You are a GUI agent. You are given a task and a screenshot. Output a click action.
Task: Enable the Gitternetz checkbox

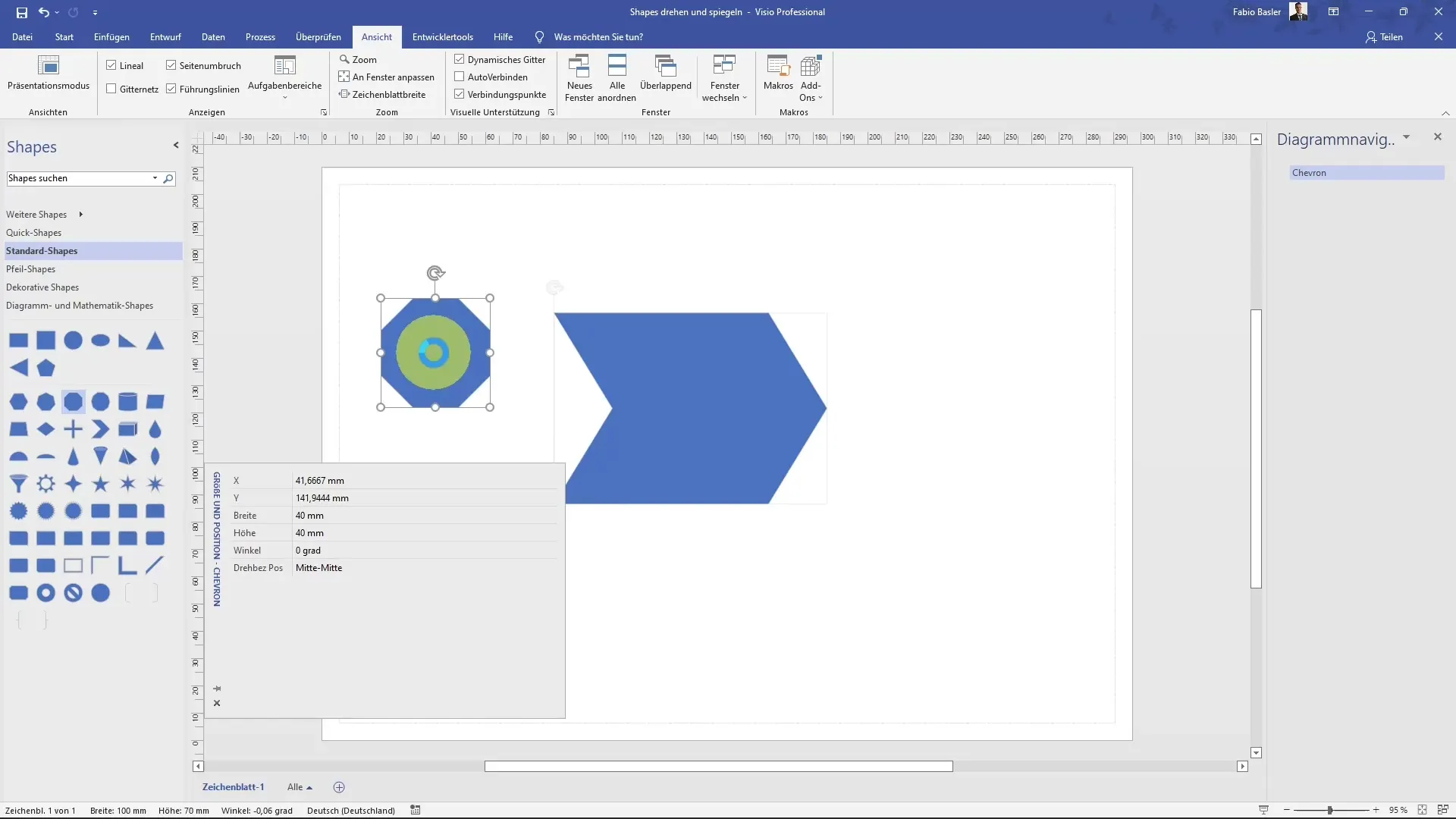[111, 89]
